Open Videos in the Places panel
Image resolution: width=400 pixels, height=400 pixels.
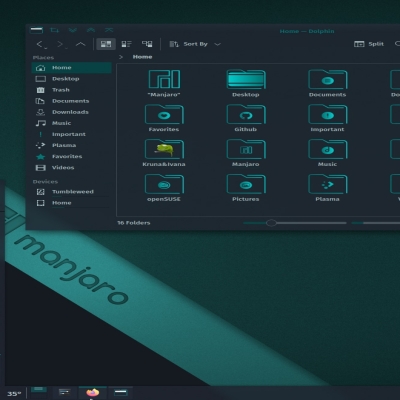point(72,167)
